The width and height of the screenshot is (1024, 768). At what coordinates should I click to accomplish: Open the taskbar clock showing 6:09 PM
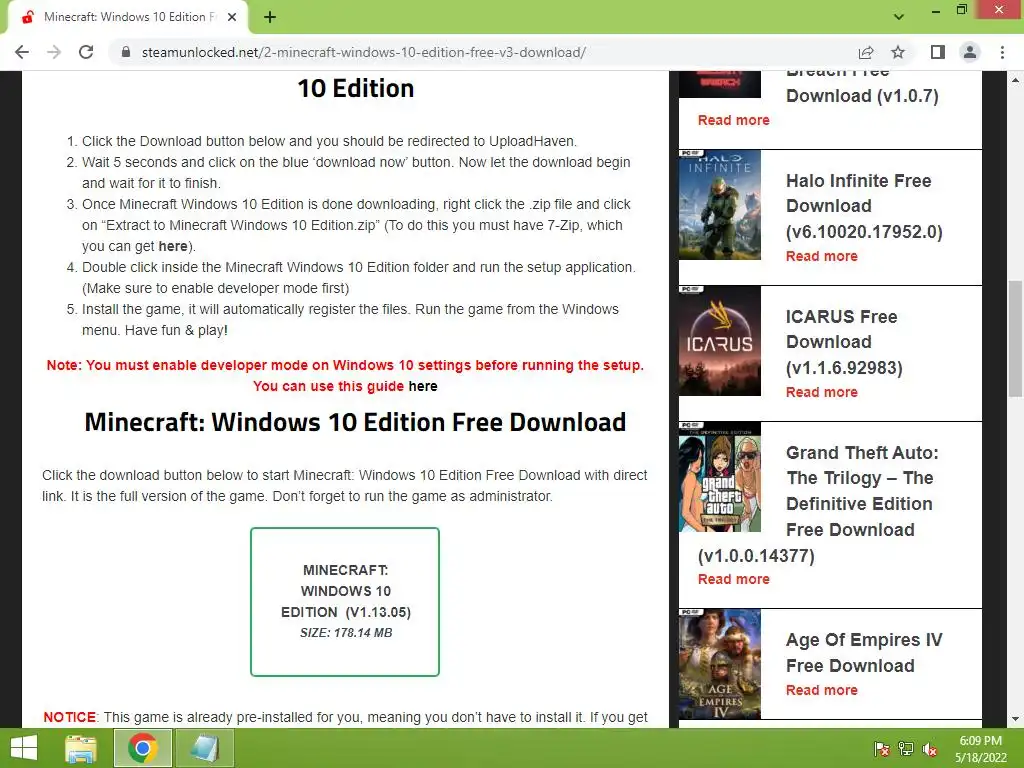(981, 748)
